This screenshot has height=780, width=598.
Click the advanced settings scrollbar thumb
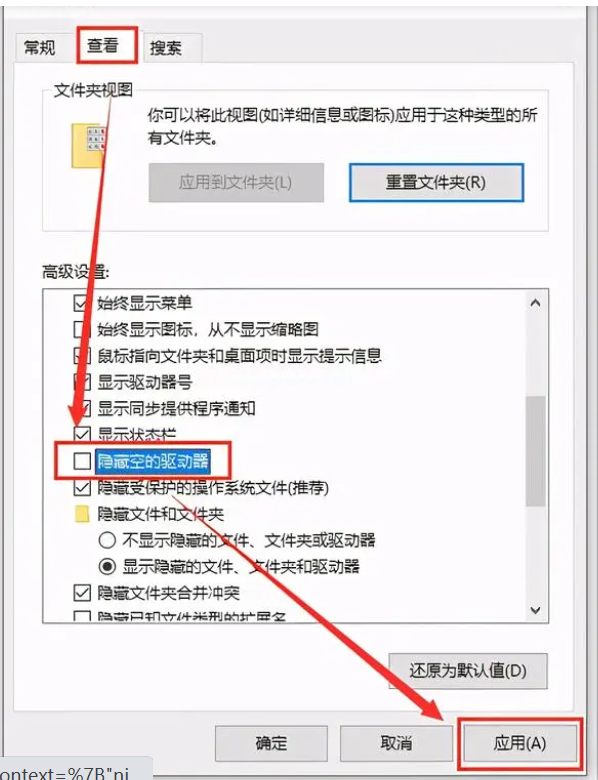[535, 451]
